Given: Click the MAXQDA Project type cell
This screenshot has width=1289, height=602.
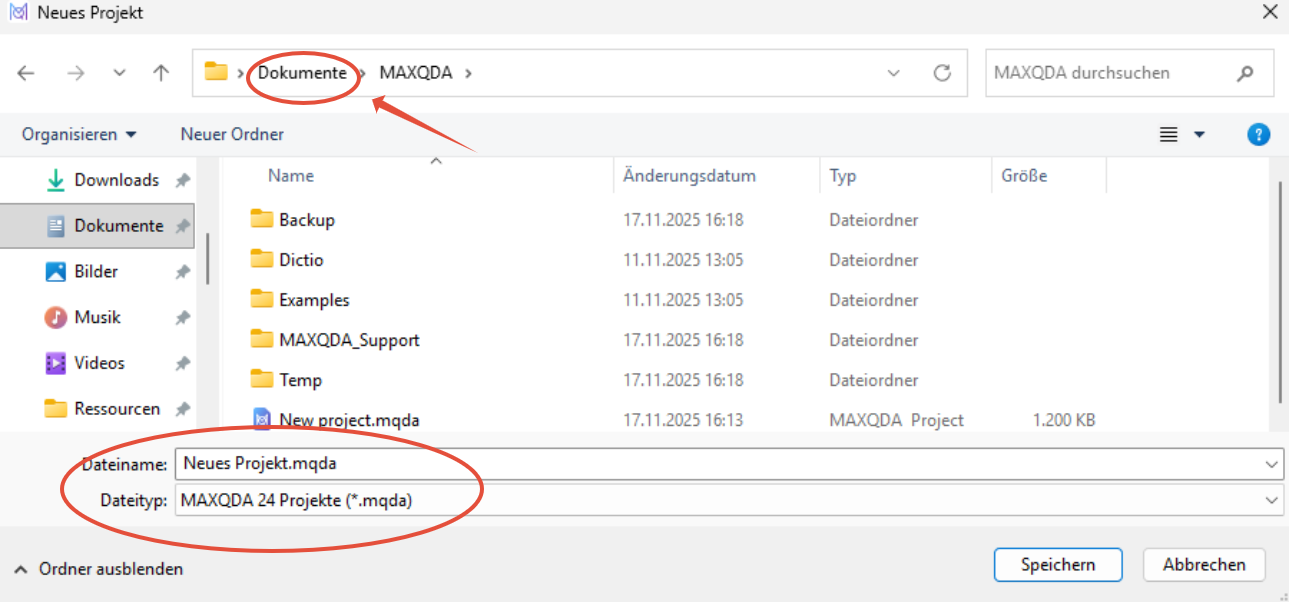Looking at the screenshot, I should (x=896, y=420).
